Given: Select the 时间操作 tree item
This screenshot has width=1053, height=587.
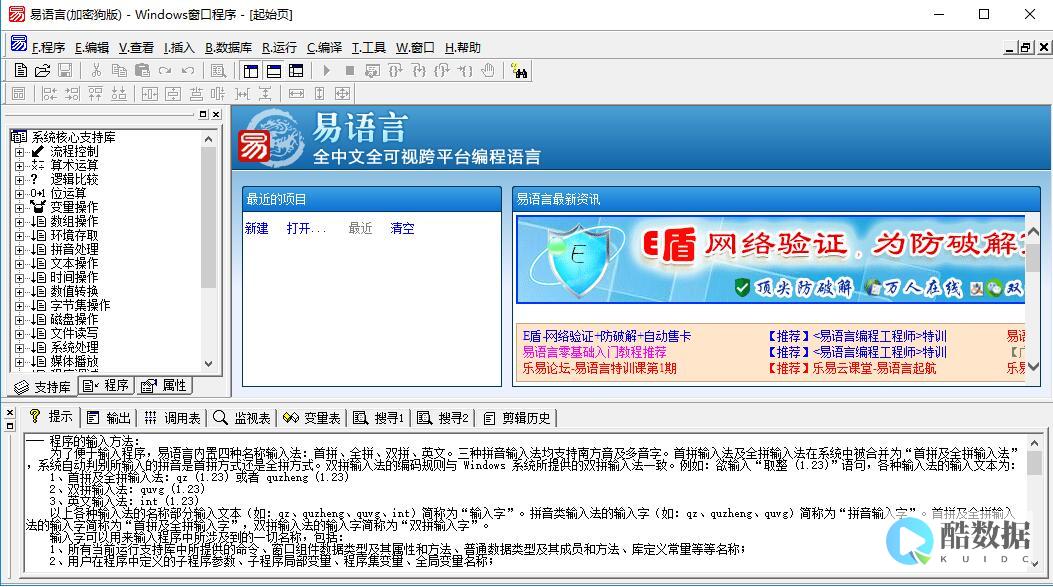Looking at the screenshot, I should coord(75,277).
